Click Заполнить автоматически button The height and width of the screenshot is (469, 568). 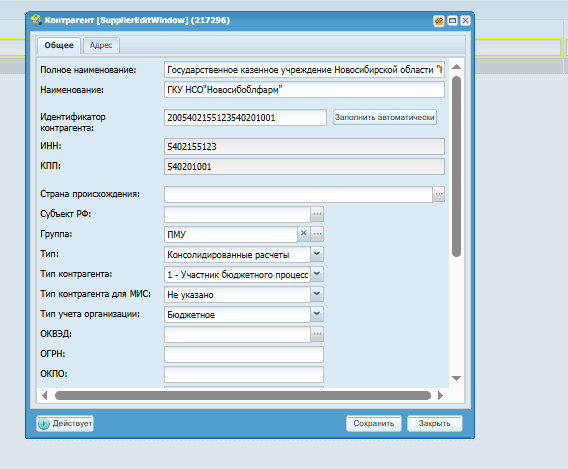(385, 117)
